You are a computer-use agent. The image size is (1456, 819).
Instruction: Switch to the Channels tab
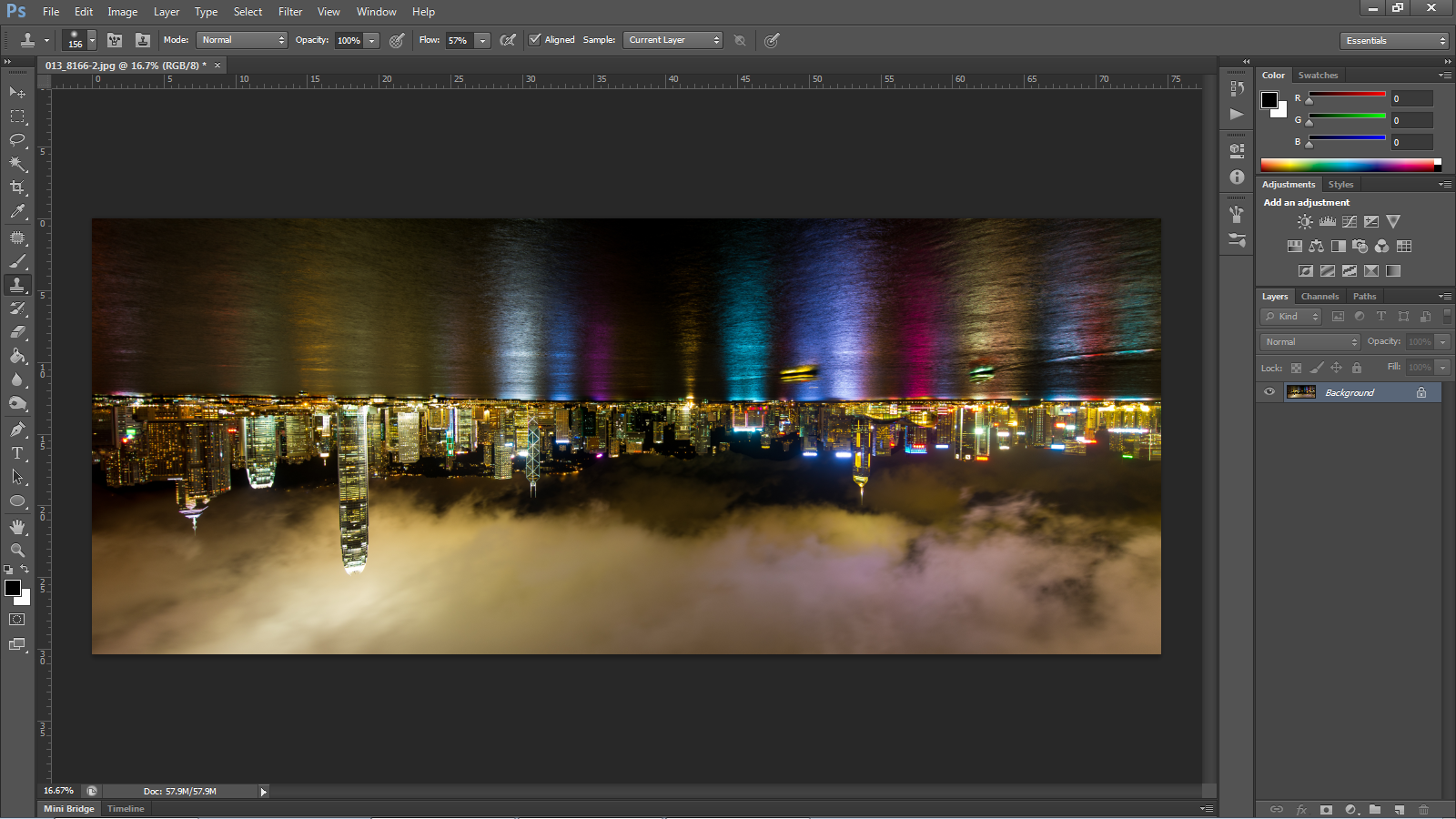click(x=1319, y=297)
